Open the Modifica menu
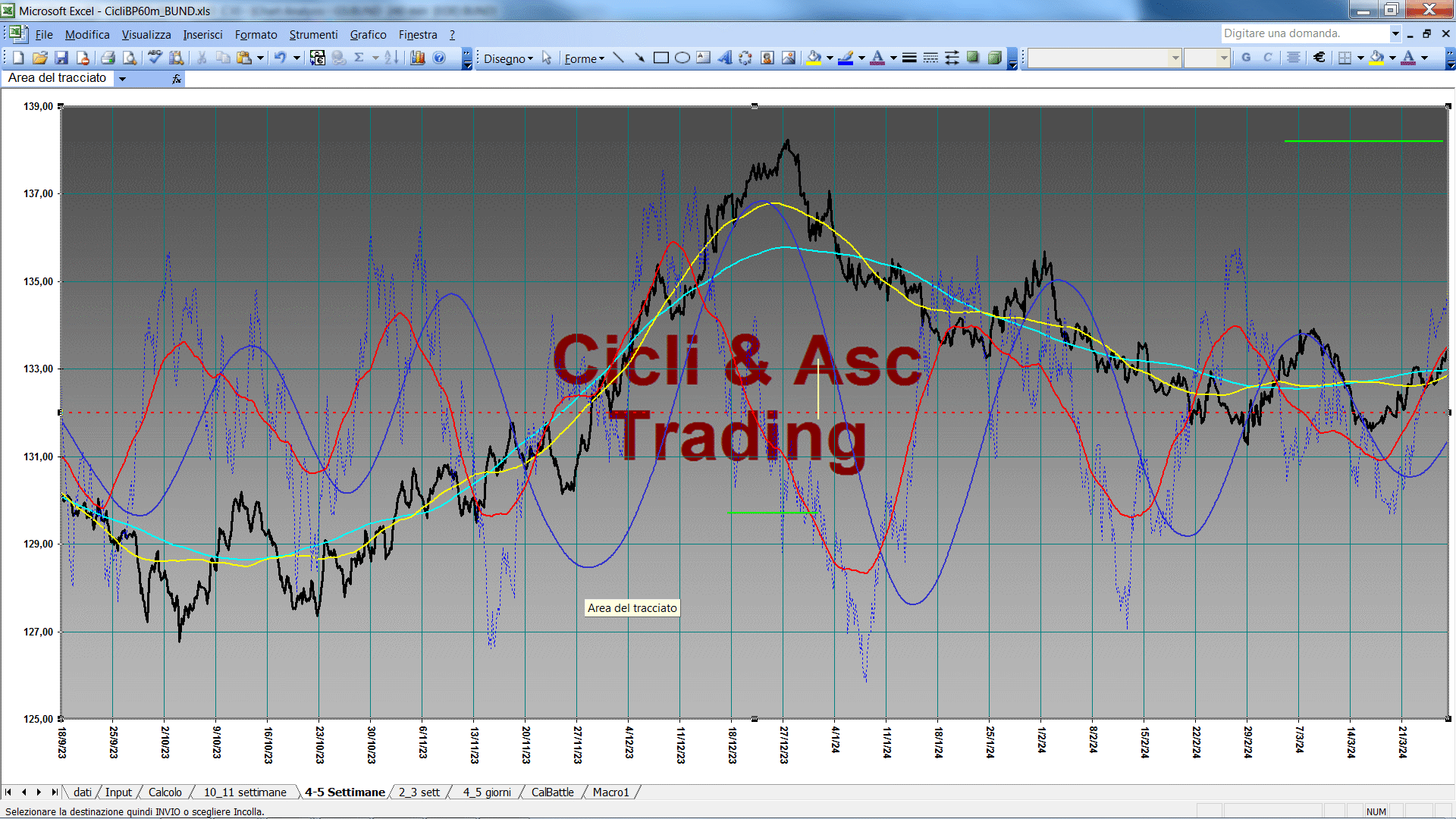The height and width of the screenshot is (819, 1456). [87, 35]
